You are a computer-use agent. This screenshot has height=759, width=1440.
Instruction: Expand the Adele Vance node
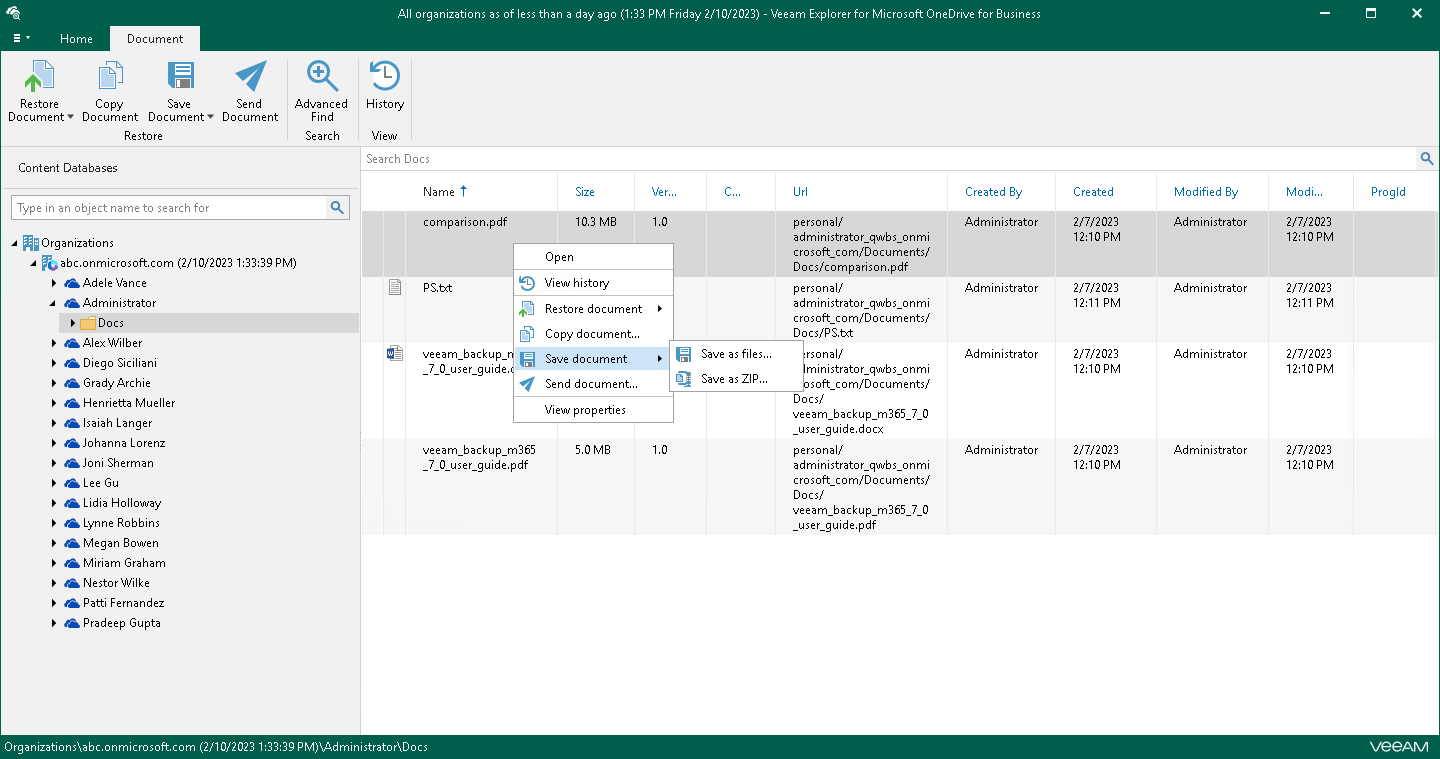(55, 283)
